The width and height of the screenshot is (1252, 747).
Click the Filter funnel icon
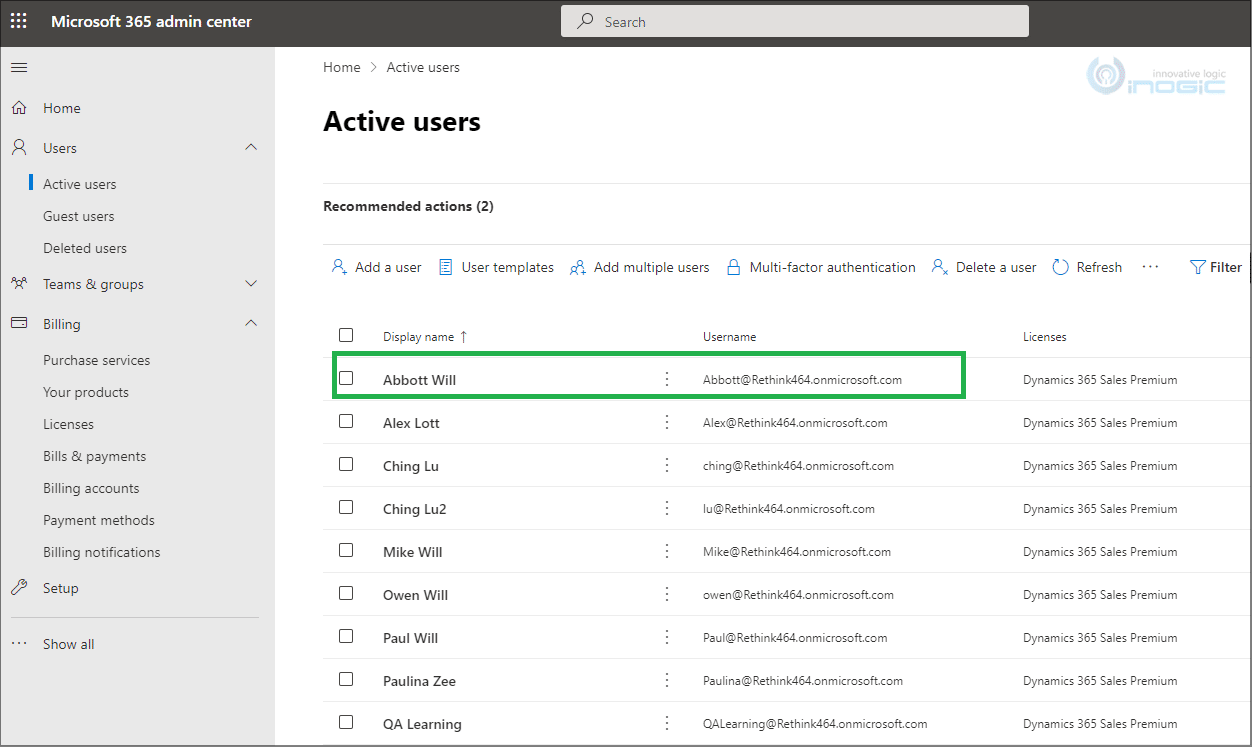point(1197,267)
